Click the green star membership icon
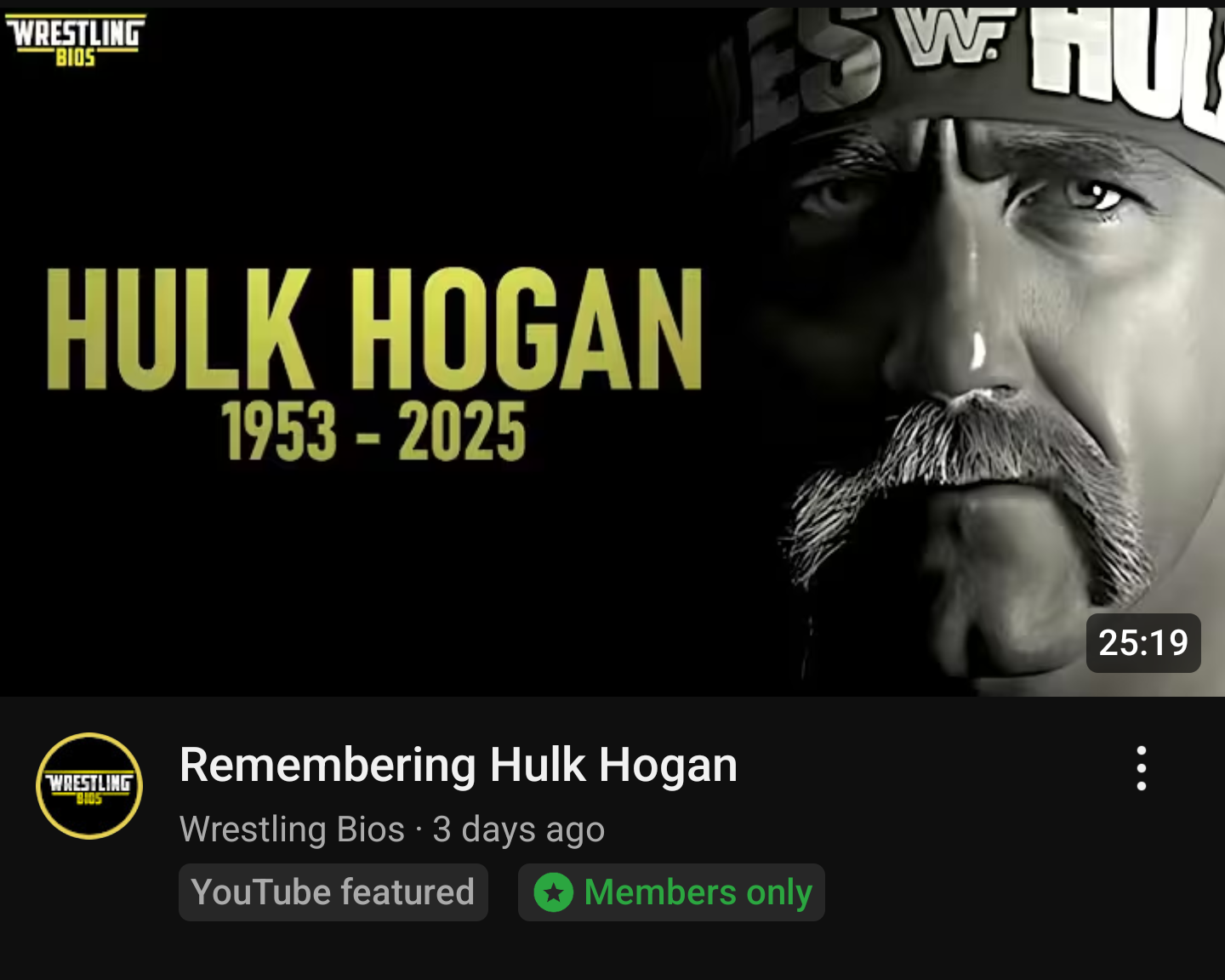 [x=554, y=892]
